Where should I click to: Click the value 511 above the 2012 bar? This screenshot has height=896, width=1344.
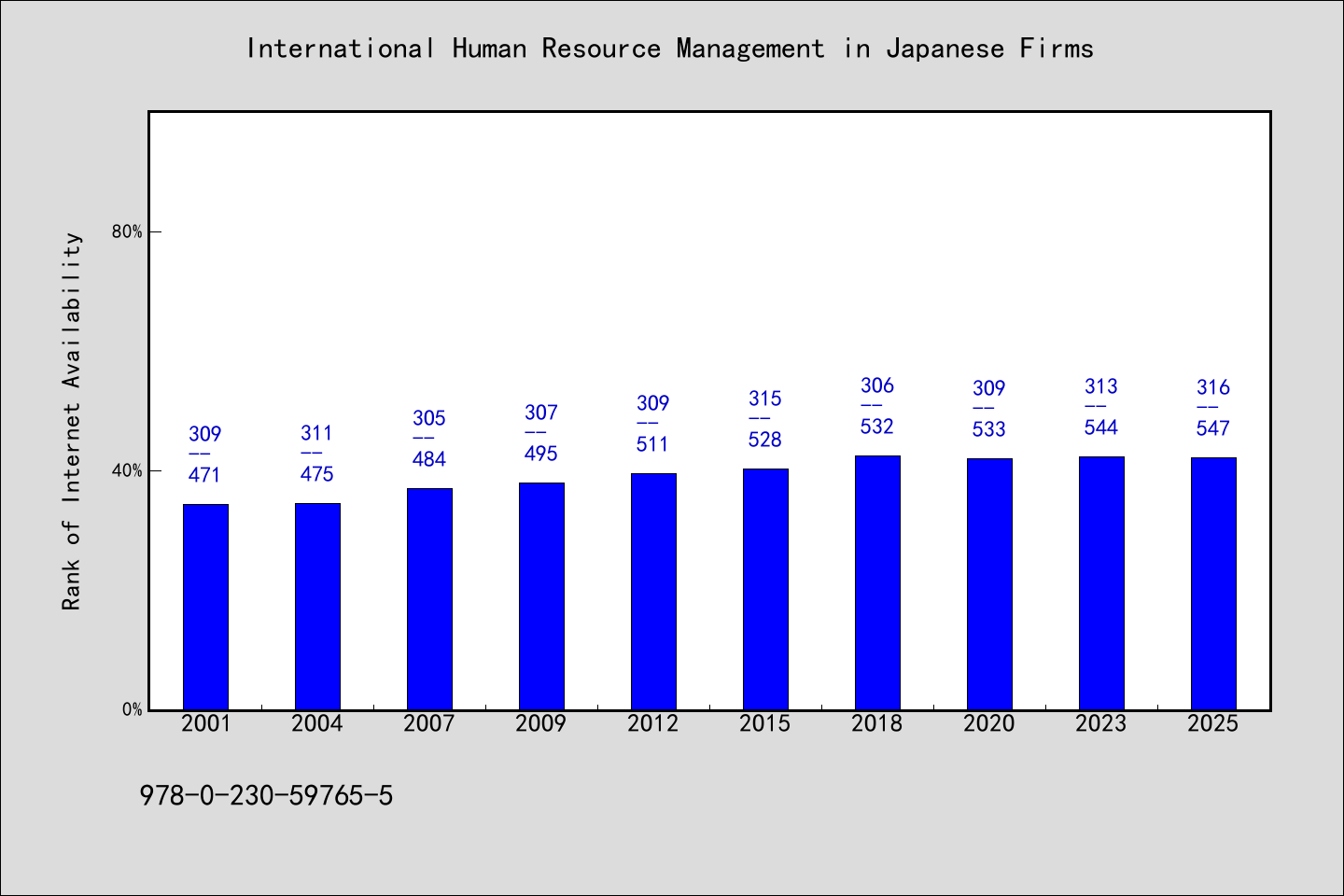point(653,444)
